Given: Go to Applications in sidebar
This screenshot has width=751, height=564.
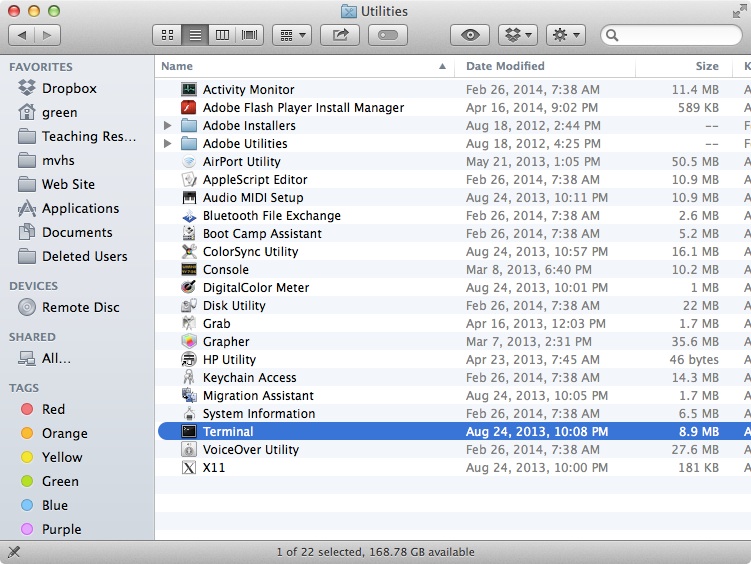Looking at the screenshot, I should (x=80, y=208).
